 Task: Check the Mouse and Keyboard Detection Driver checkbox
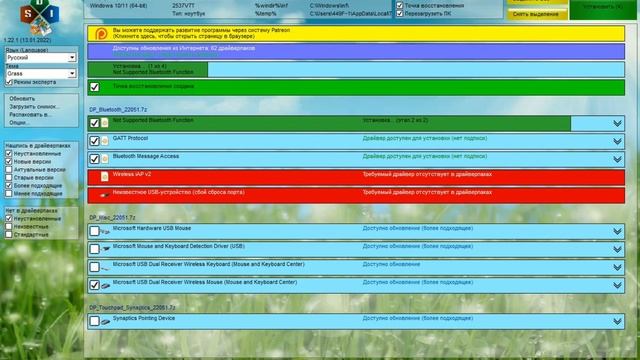click(x=94, y=249)
